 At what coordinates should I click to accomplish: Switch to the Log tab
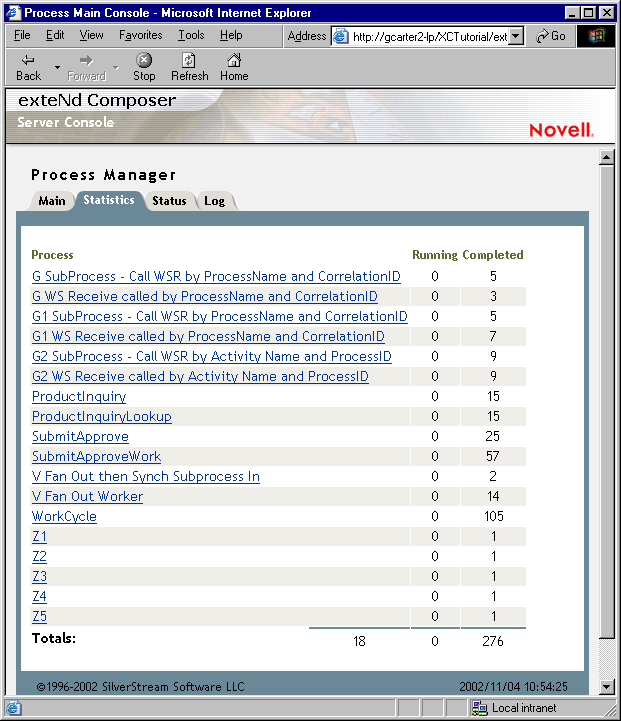tap(214, 201)
